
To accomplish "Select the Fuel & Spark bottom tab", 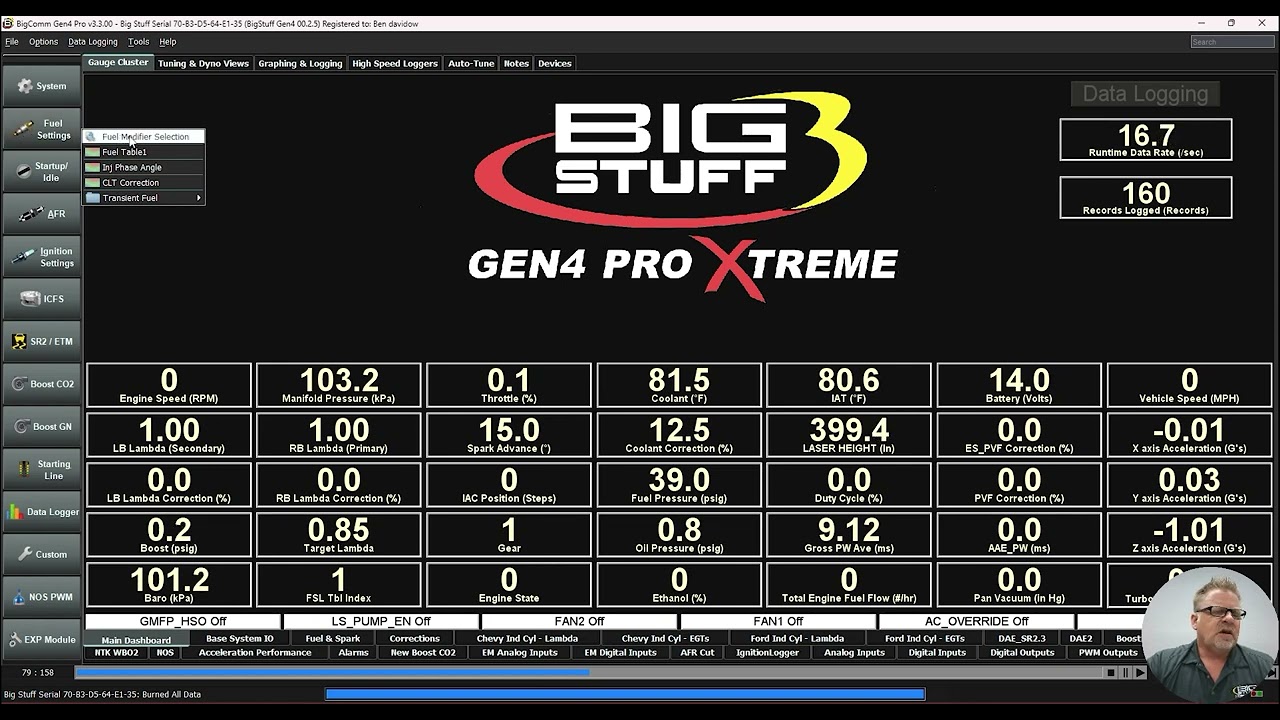I will (x=333, y=639).
